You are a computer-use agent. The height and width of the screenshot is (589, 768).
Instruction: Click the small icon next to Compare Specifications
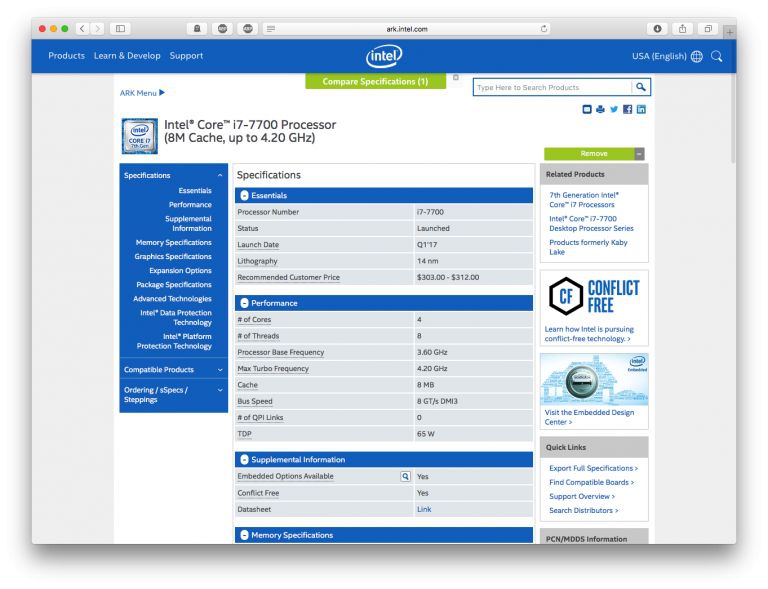(x=456, y=77)
